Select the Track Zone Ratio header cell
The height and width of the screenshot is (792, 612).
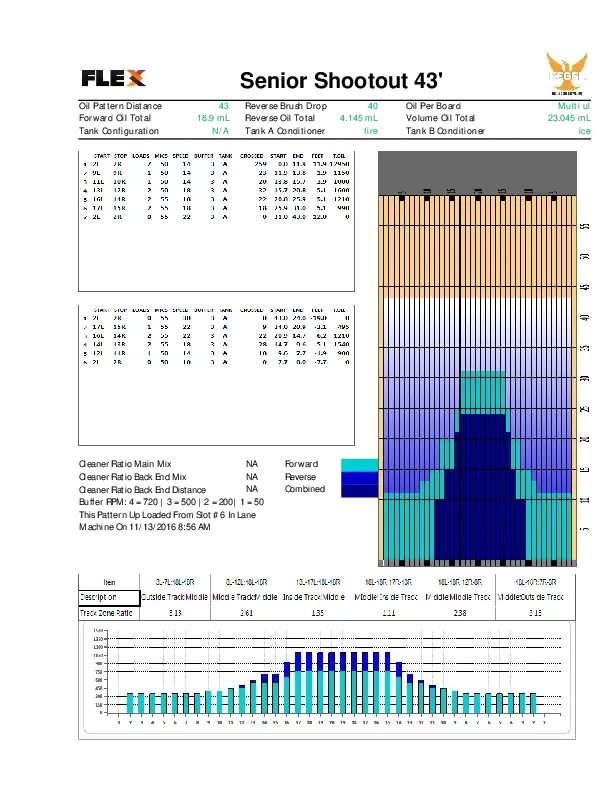tap(106, 612)
